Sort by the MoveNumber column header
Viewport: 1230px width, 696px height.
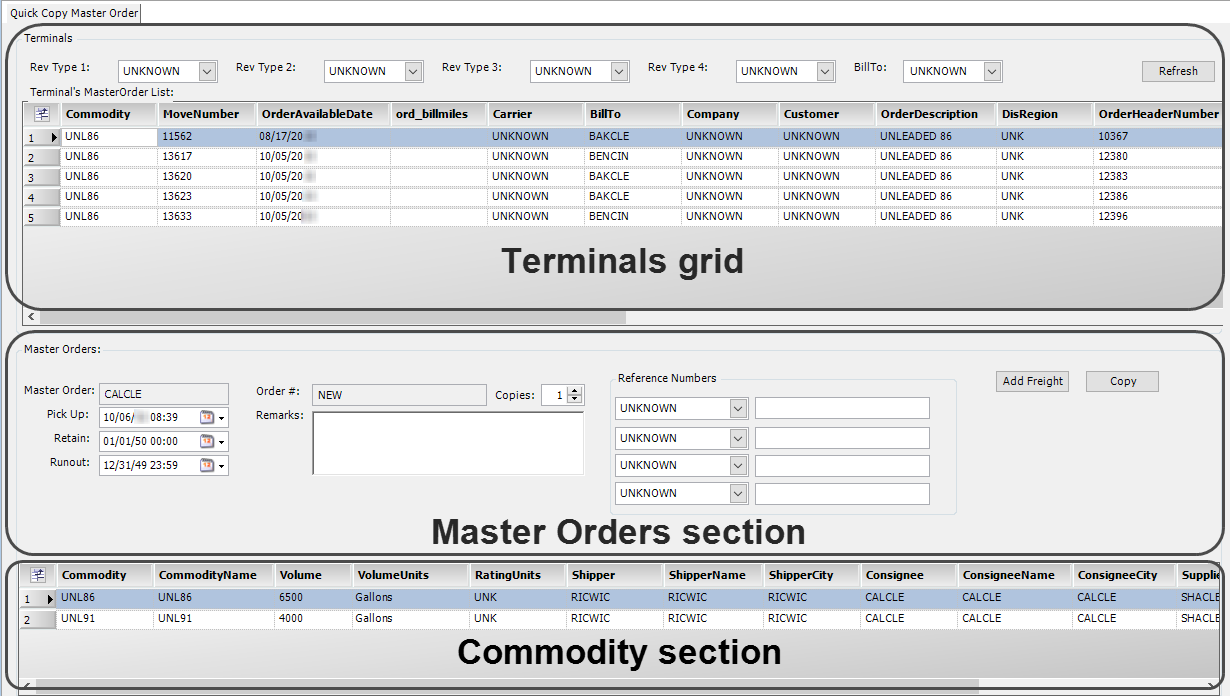tap(201, 114)
